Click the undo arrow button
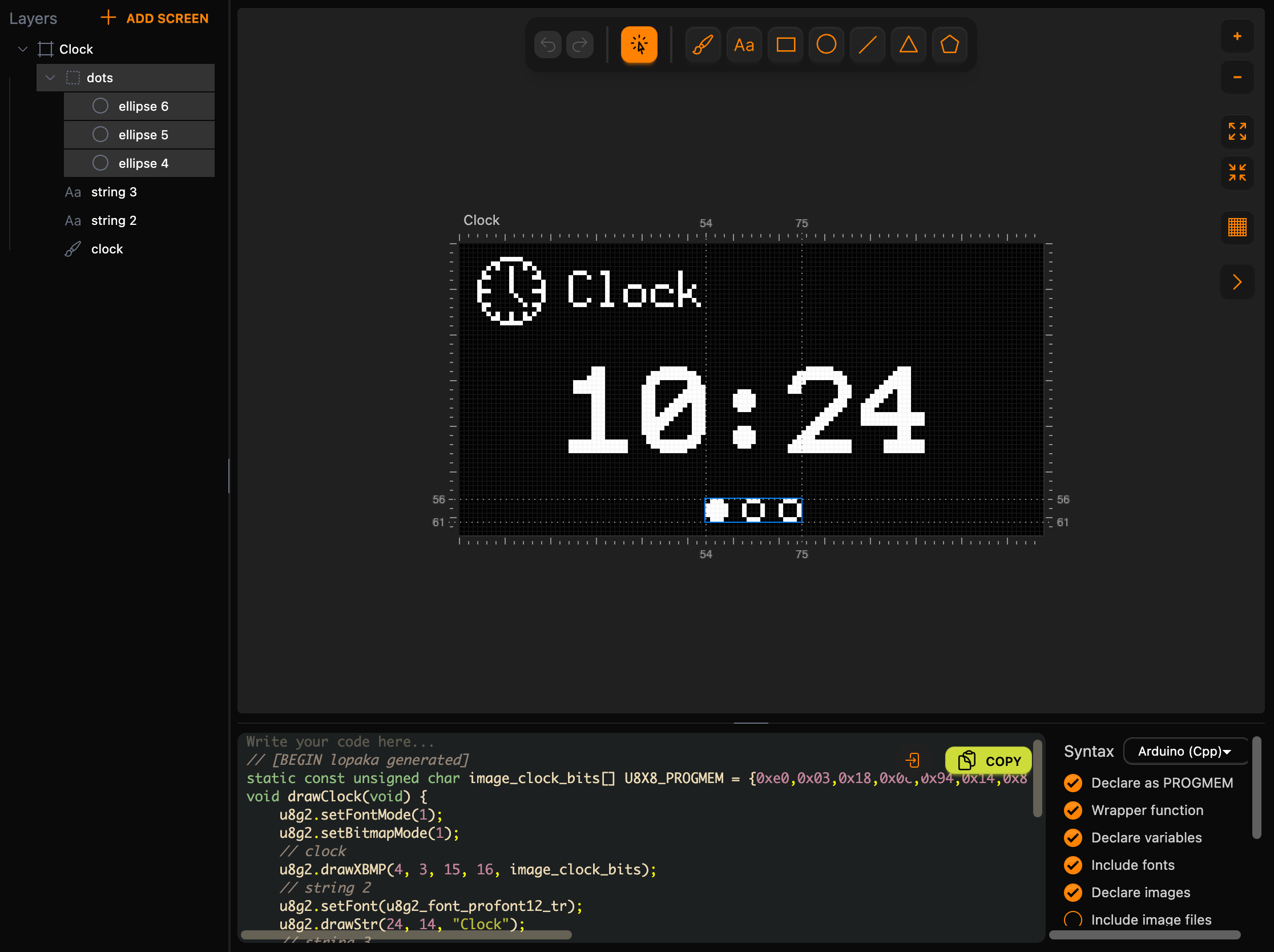Image resolution: width=1274 pixels, height=952 pixels. click(x=548, y=45)
